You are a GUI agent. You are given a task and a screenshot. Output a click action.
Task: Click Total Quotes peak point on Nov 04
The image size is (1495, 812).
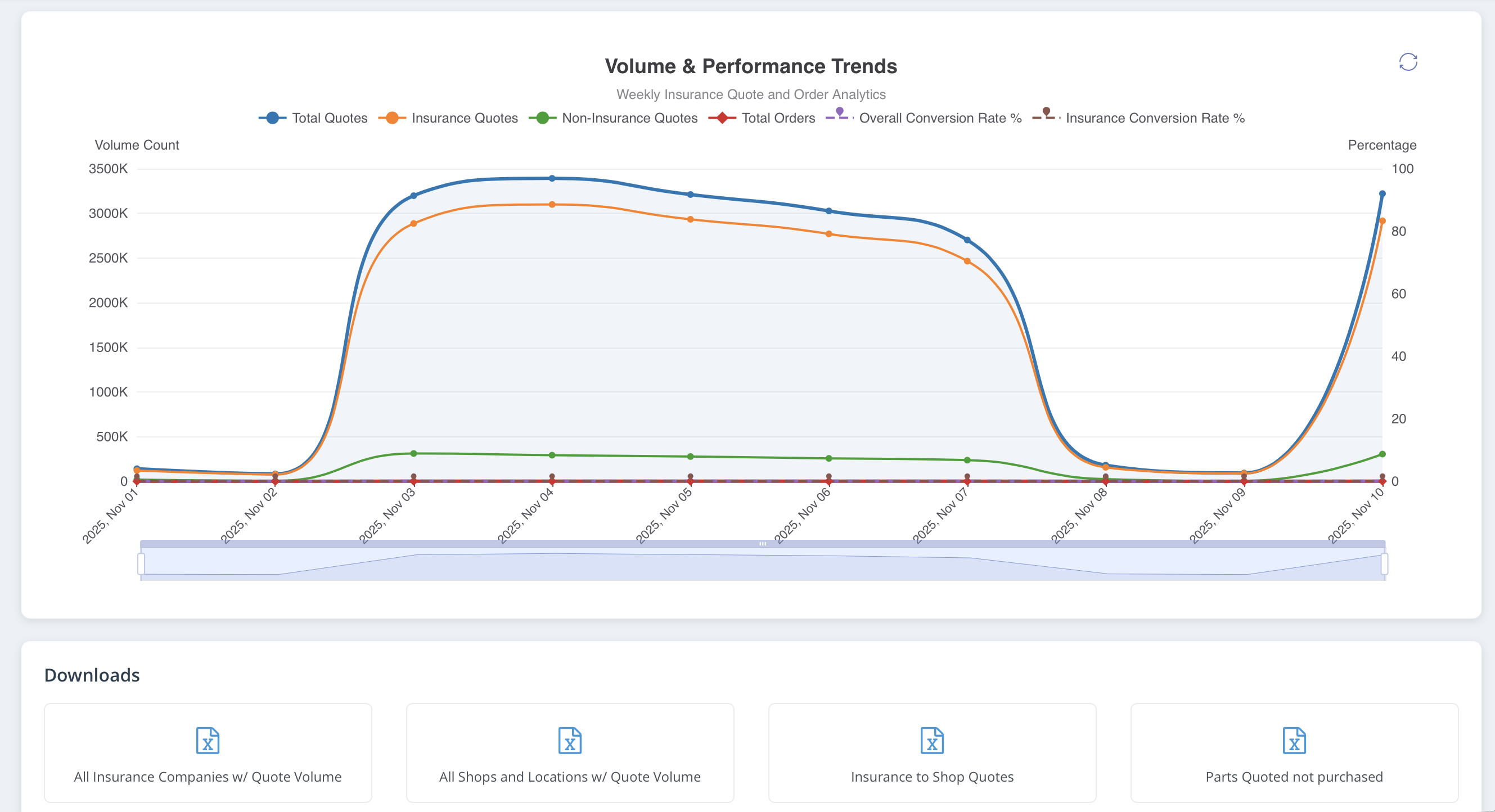[x=552, y=178]
